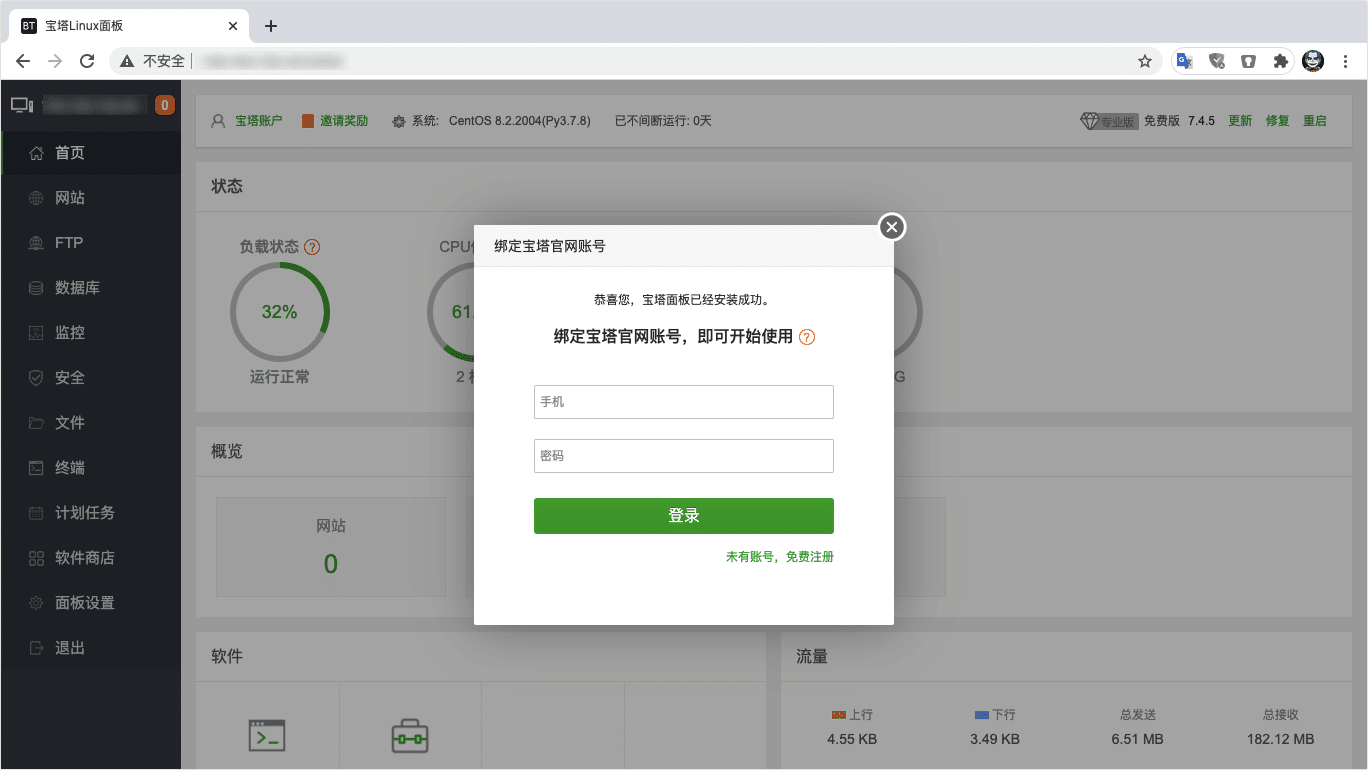Click the orange 0 notification badge
This screenshot has height=770, width=1368.
pos(165,104)
